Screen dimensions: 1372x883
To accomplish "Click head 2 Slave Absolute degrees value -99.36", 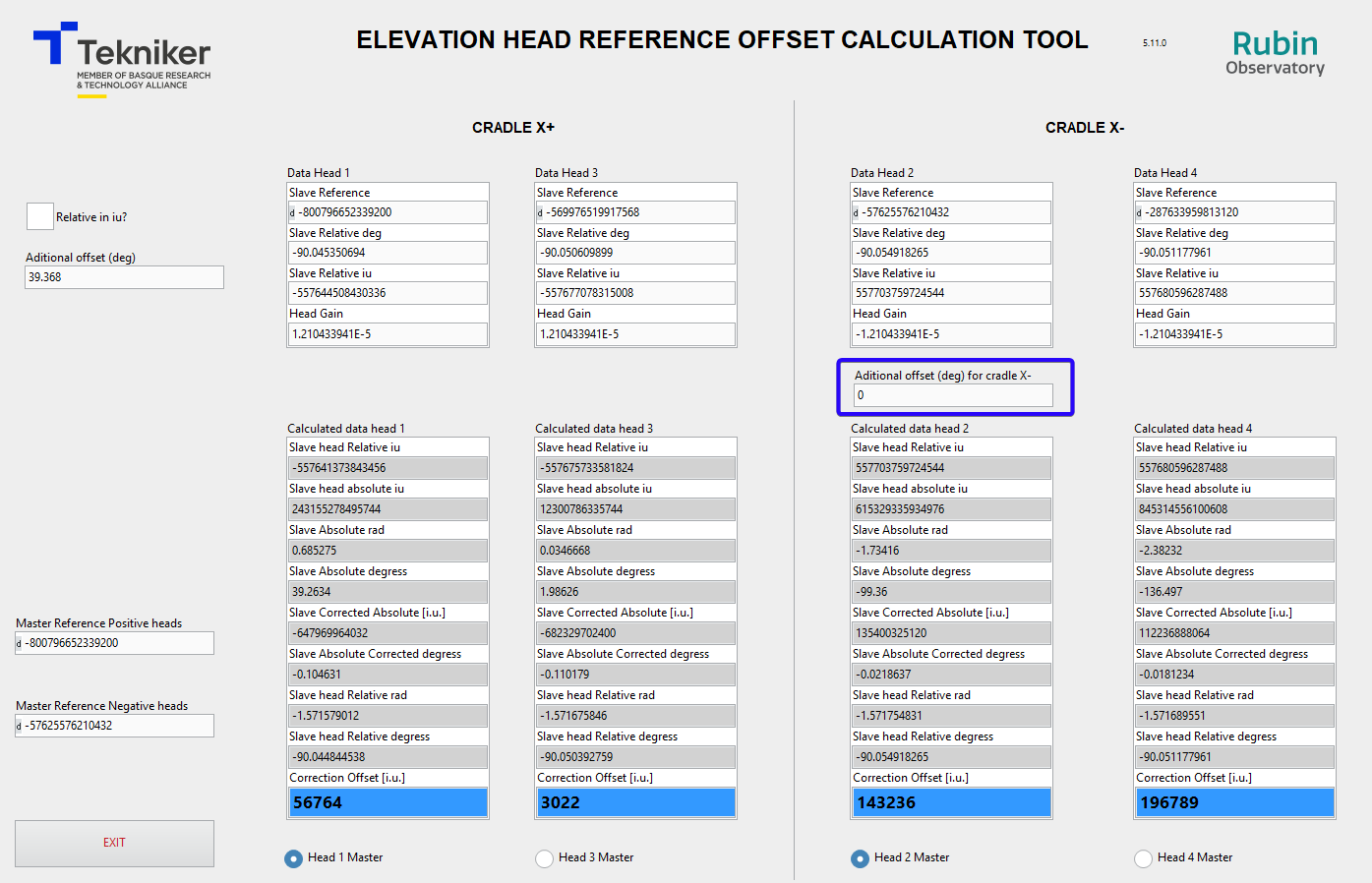I will click(951, 592).
